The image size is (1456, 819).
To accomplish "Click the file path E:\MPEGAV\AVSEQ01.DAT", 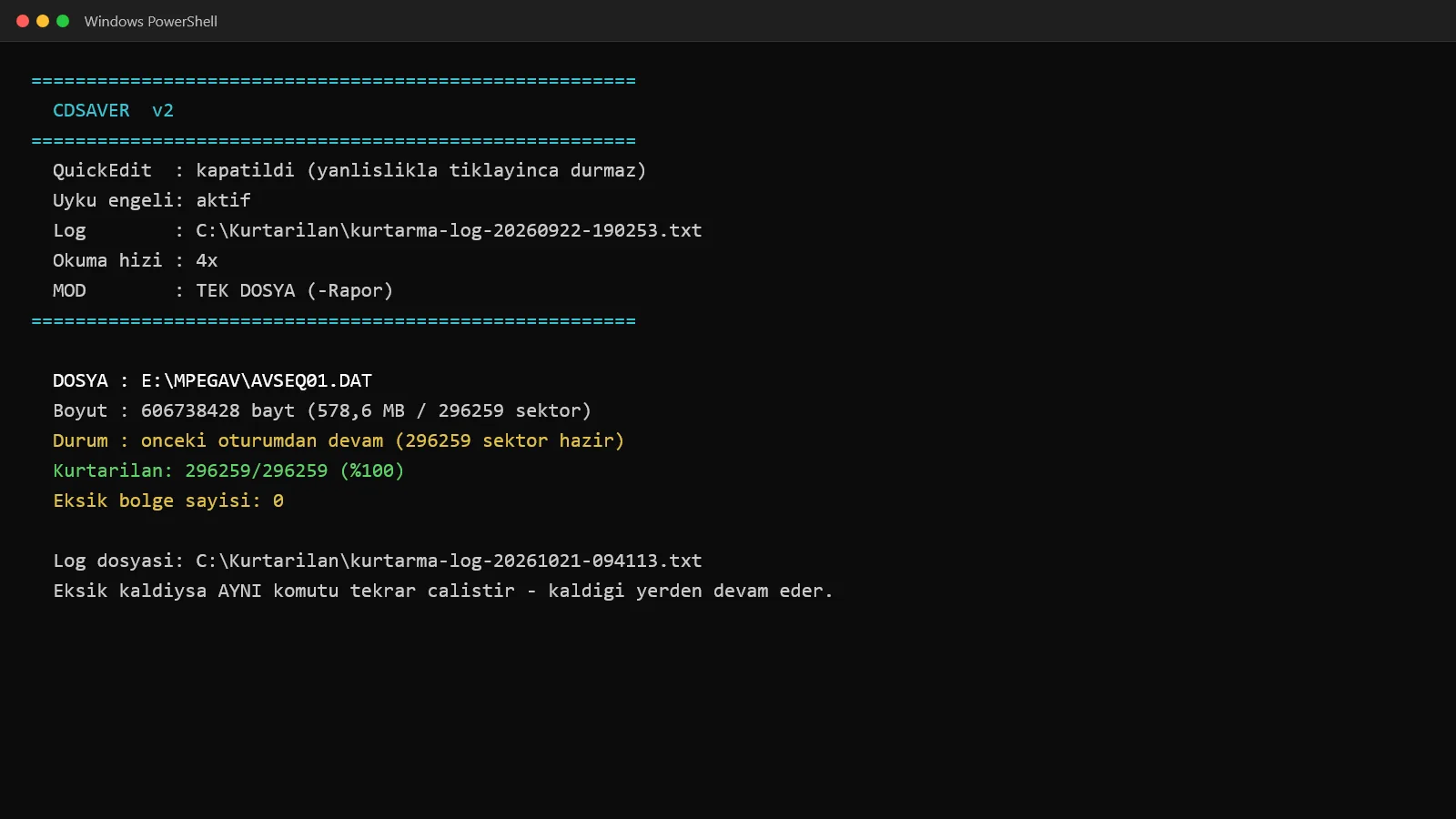I will pyautogui.click(x=257, y=380).
